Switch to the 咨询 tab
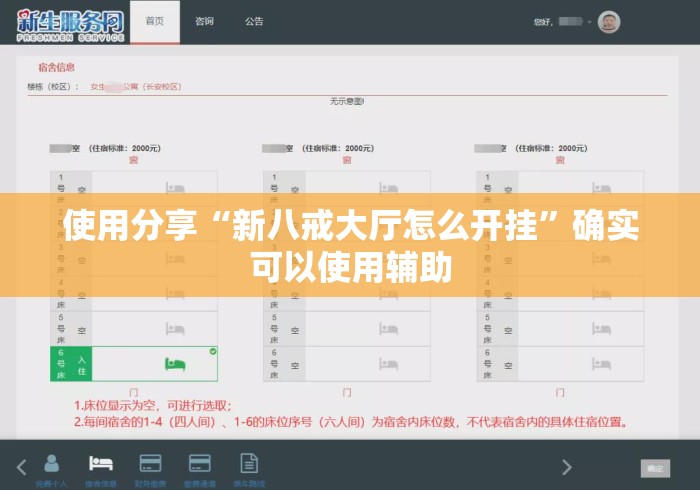700x490 pixels. click(x=204, y=21)
